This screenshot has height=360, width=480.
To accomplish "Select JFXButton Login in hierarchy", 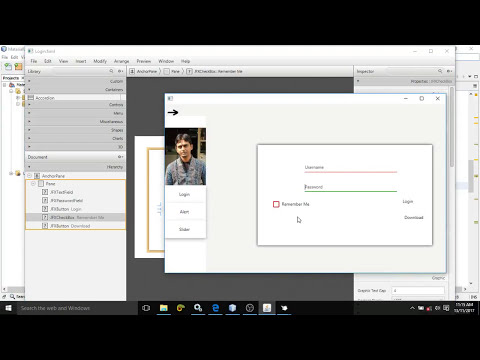I will (75, 209).
